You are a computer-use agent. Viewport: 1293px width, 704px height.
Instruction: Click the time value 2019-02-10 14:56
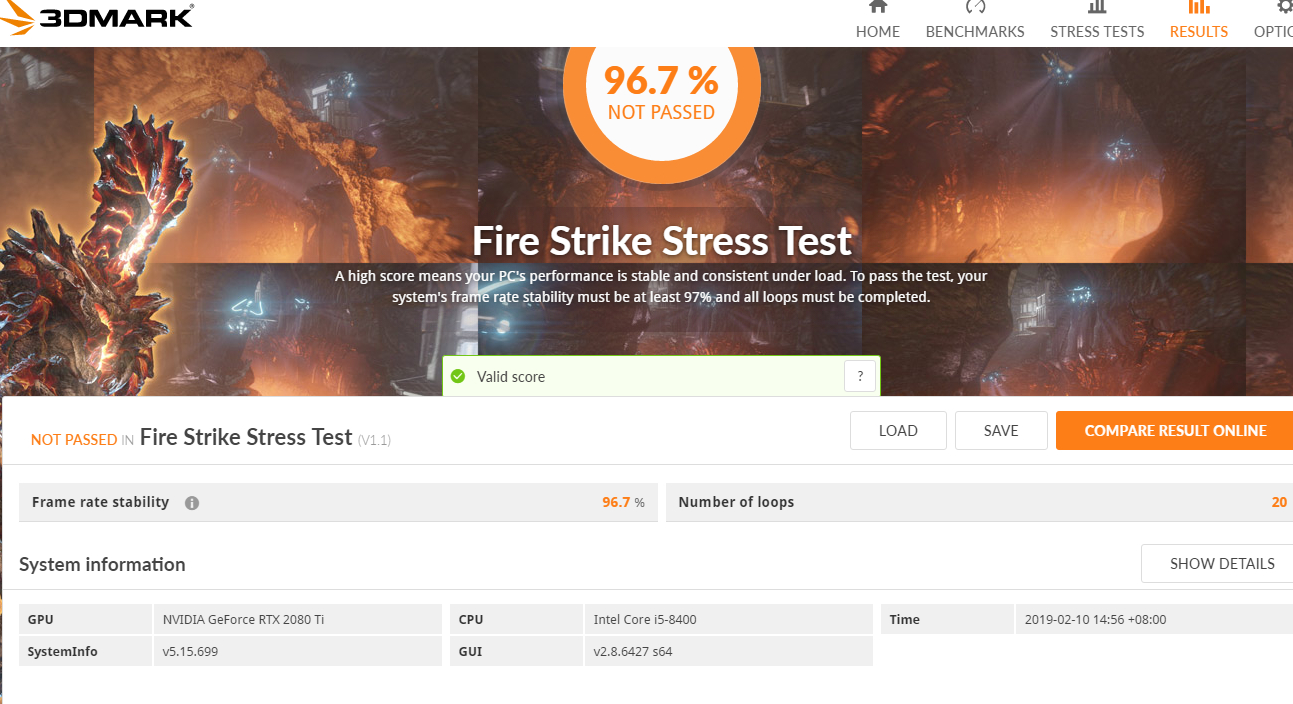1095,619
